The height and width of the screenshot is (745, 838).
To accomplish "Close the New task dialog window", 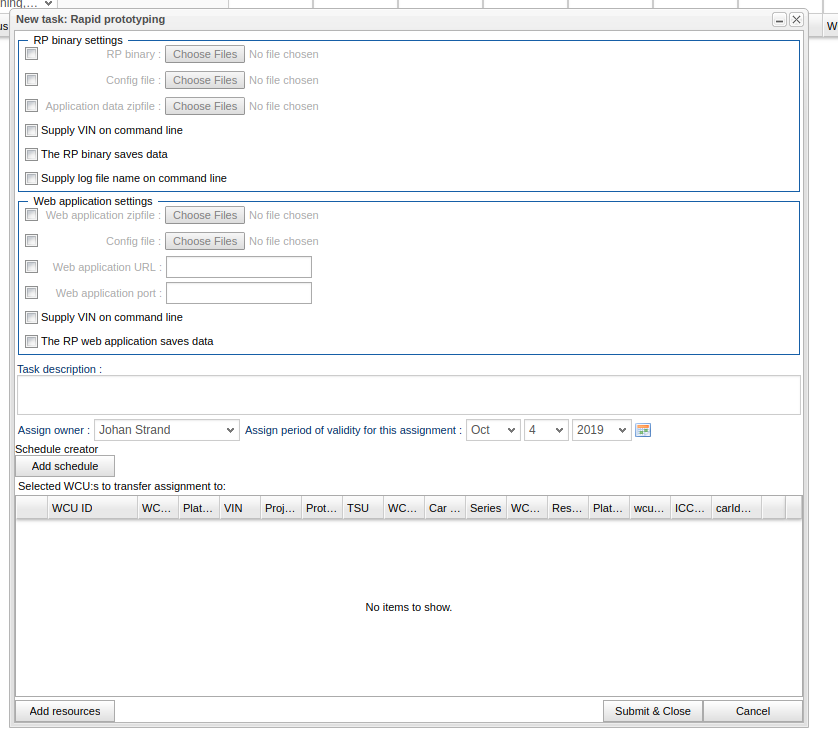I will tap(796, 19).
